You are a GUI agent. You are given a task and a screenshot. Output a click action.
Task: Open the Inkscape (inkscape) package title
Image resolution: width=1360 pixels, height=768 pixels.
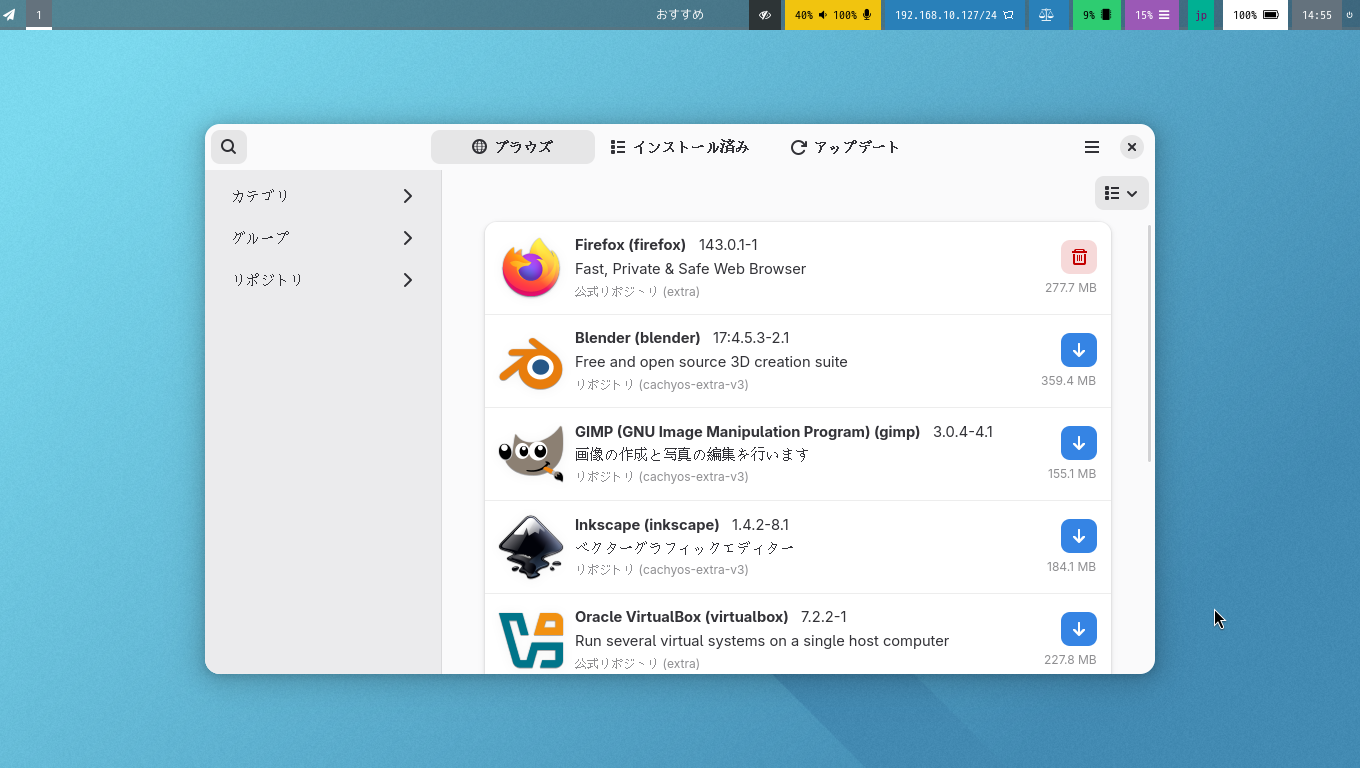click(647, 525)
